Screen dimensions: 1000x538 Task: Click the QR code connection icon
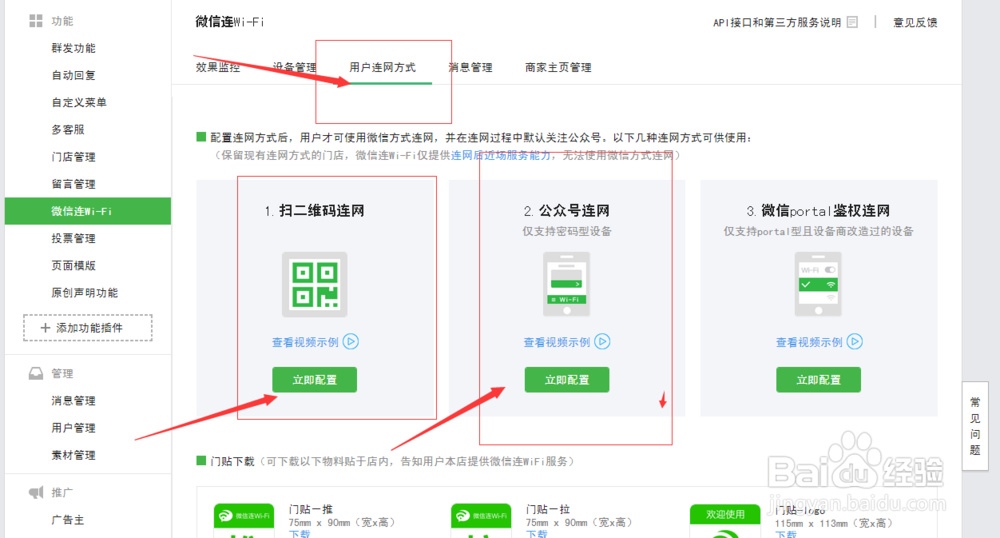314,284
